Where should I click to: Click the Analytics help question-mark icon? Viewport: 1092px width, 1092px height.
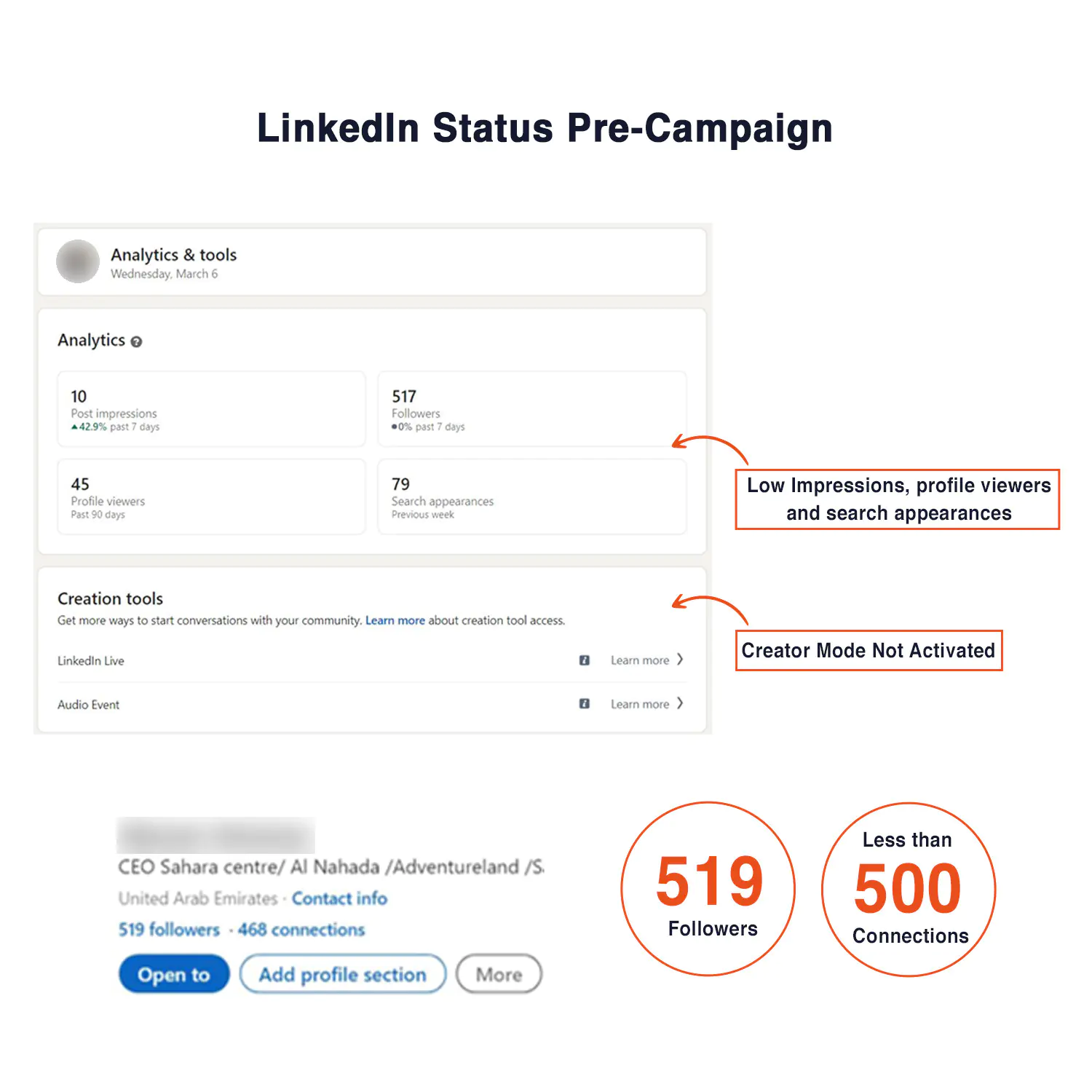pyautogui.click(x=136, y=341)
